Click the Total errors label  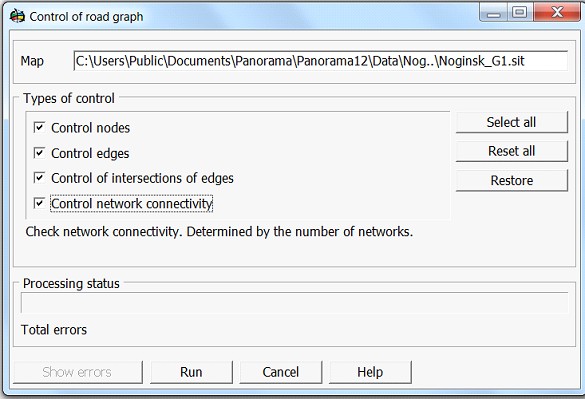tap(54, 330)
